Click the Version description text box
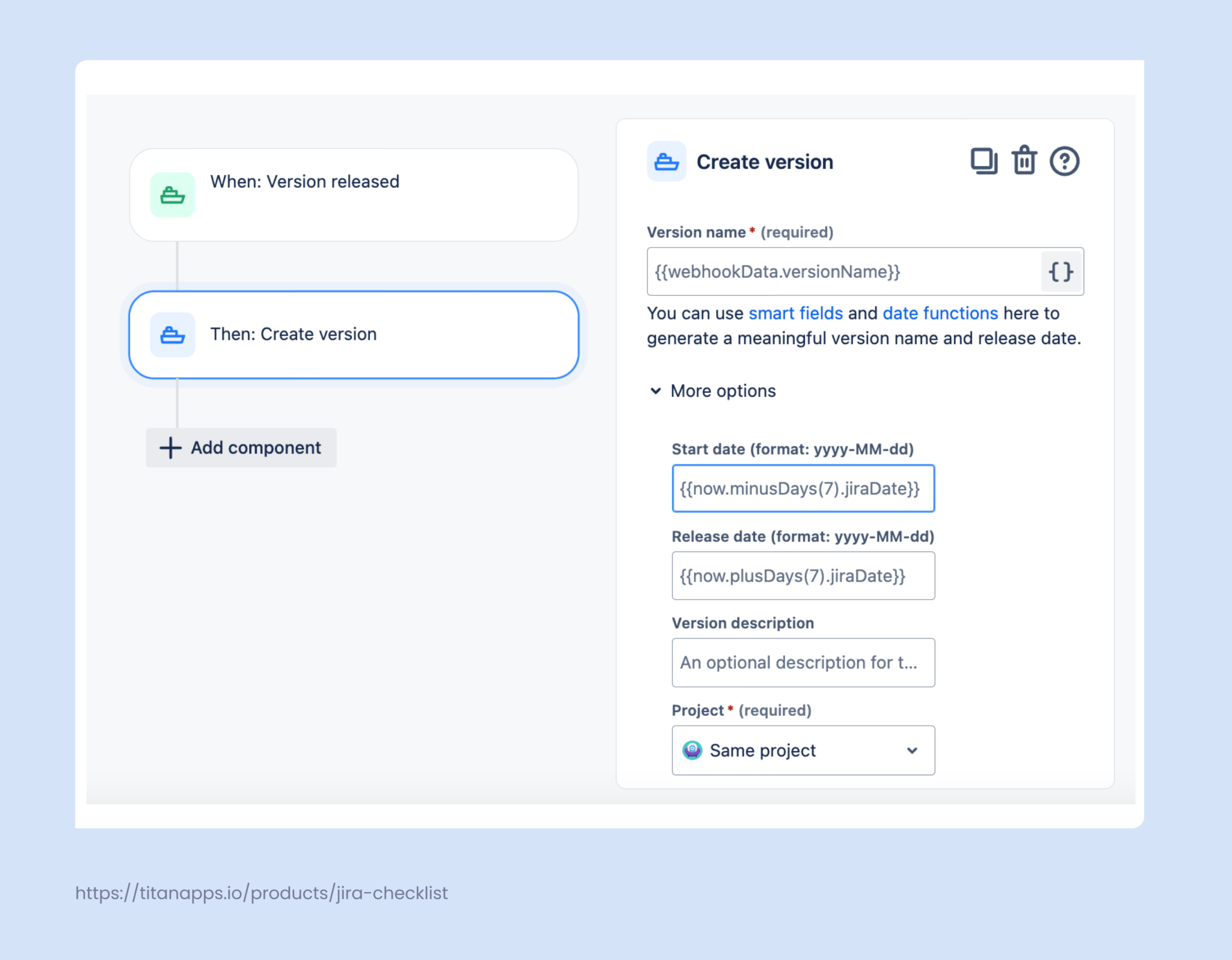Viewport: 1232px width, 960px height. [803, 663]
